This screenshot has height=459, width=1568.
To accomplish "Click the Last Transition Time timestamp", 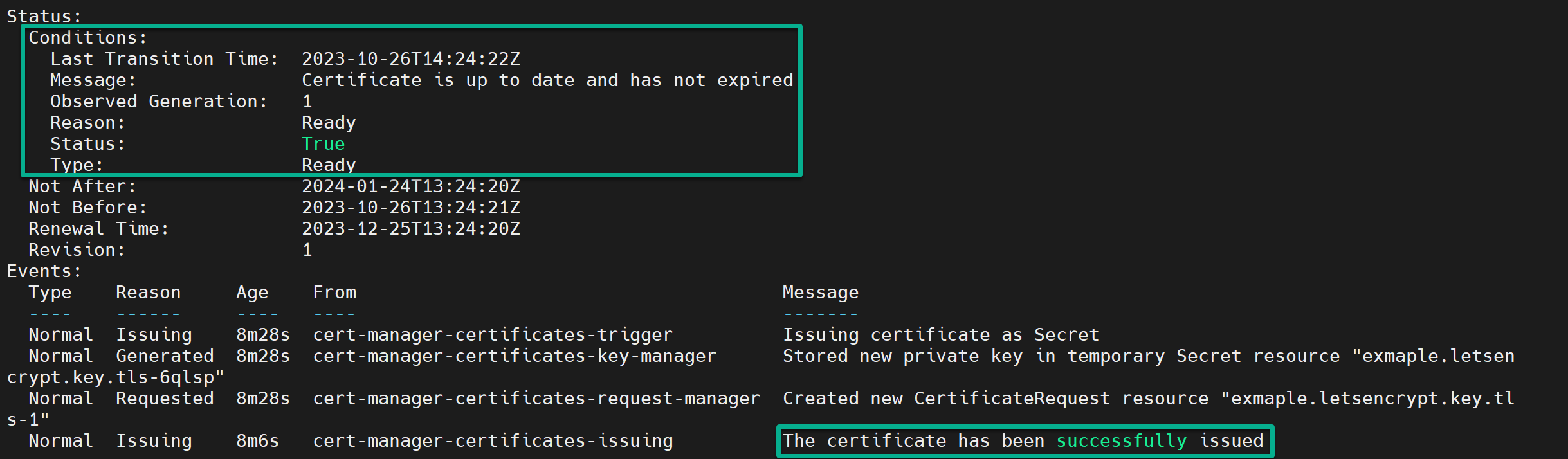I will [411, 59].
